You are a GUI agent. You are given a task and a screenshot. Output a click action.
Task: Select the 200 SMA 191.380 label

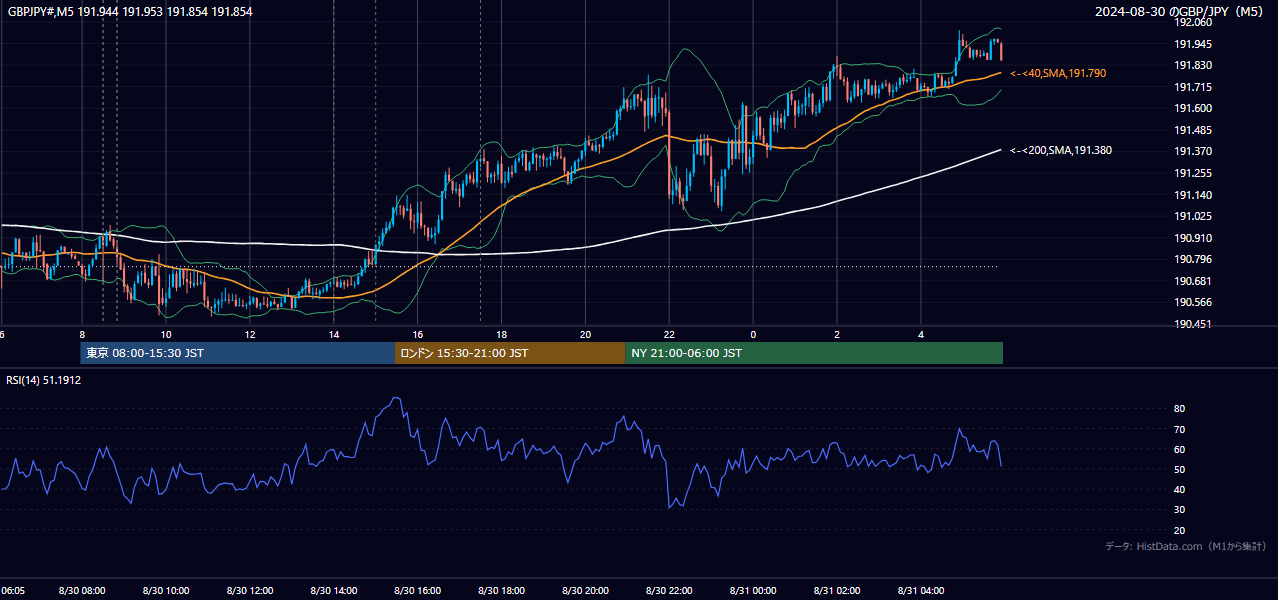[1061, 150]
